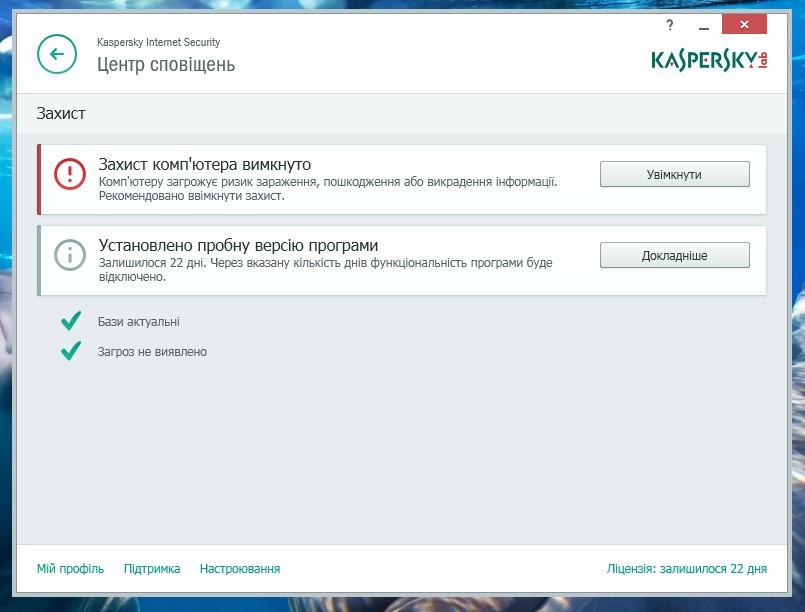Click the trial version info icon
The height and width of the screenshot is (612, 805).
[70, 255]
